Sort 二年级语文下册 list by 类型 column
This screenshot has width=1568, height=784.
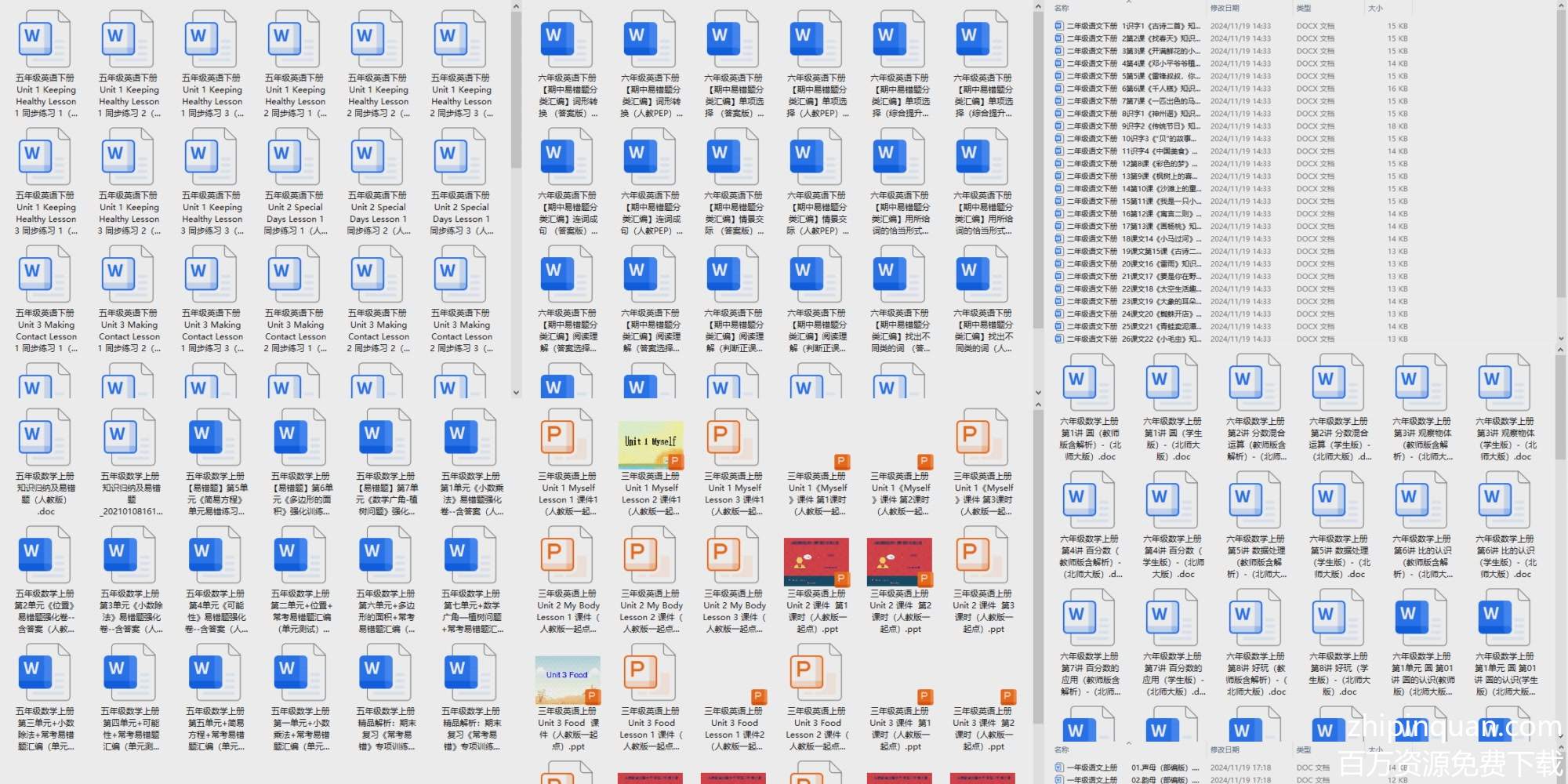(1303, 8)
